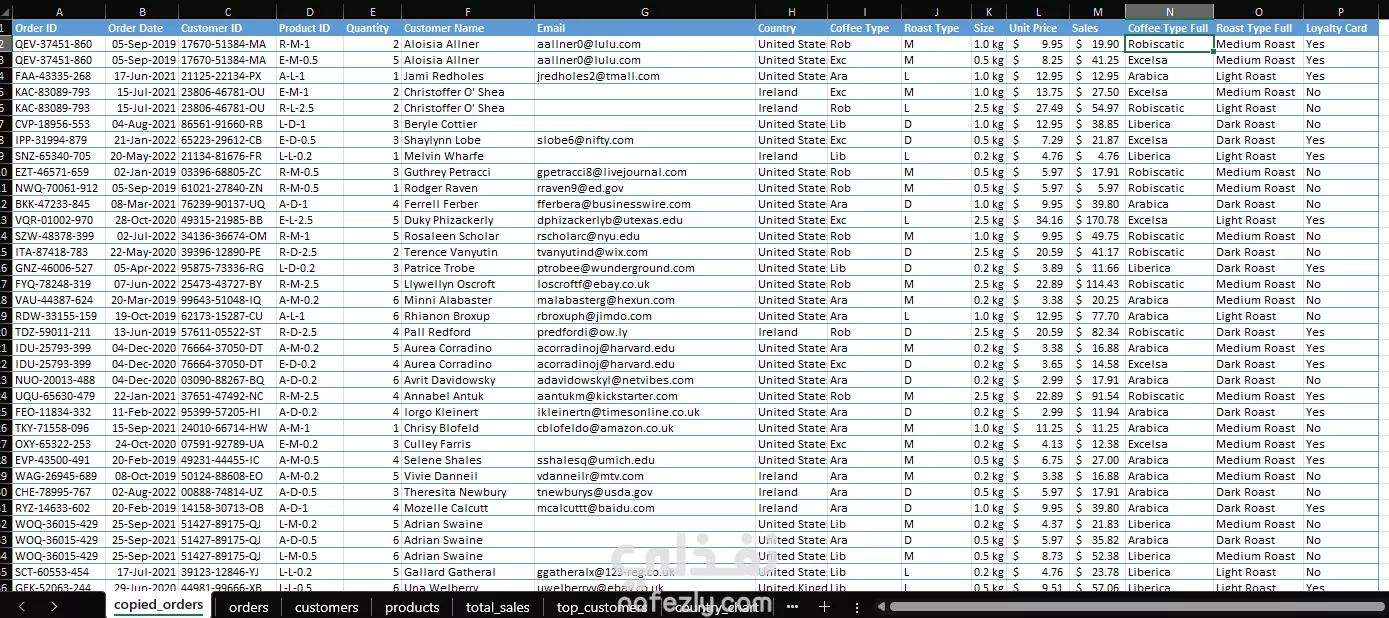Add a new sheet with the plus button
The height and width of the screenshot is (618, 1389).
pos(824,606)
